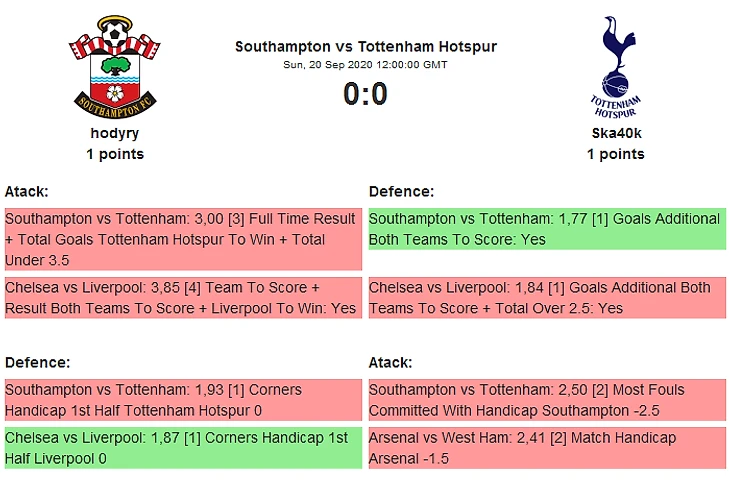
Task: Open the Ska40k player name
Action: pos(615,133)
